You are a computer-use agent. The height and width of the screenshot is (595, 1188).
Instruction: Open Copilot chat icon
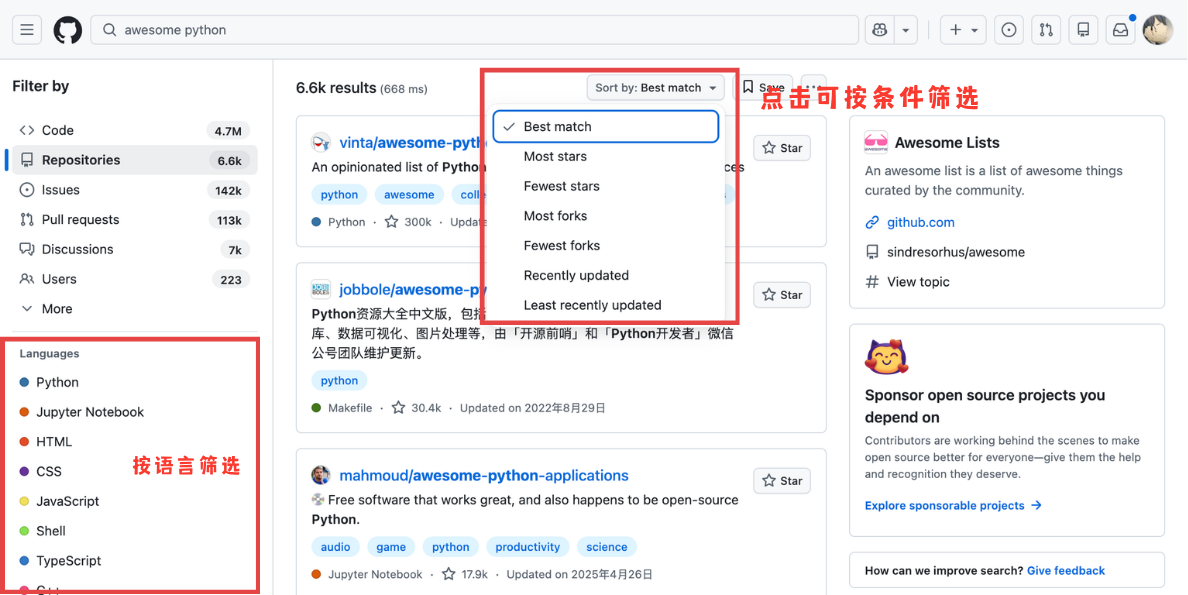click(880, 30)
